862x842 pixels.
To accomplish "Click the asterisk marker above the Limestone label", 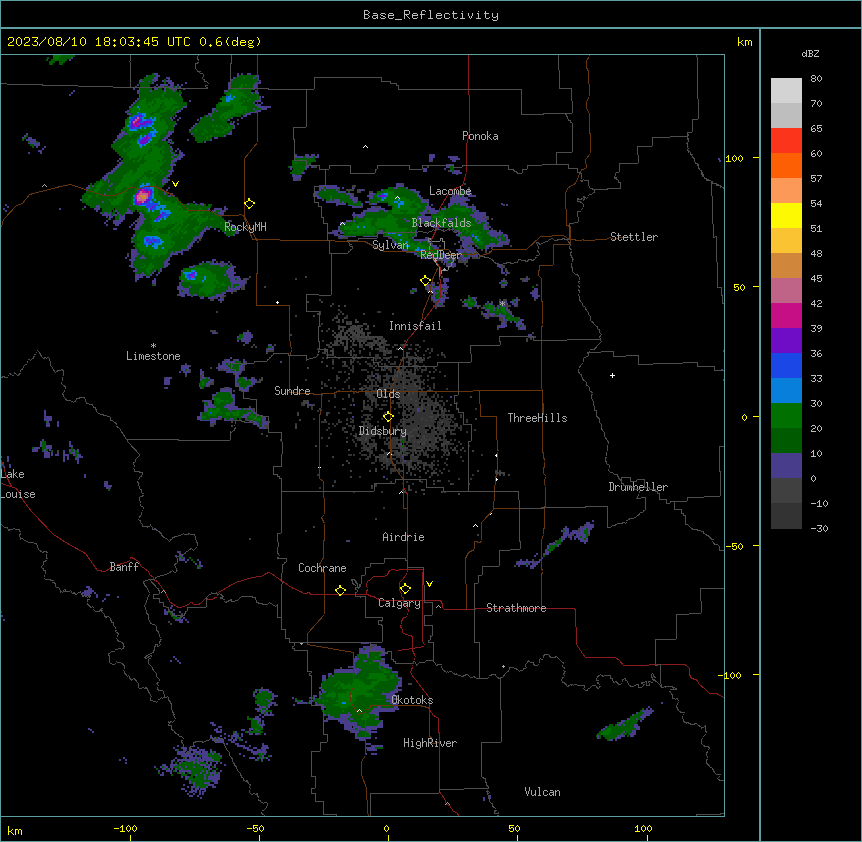I will click(153, 346).
